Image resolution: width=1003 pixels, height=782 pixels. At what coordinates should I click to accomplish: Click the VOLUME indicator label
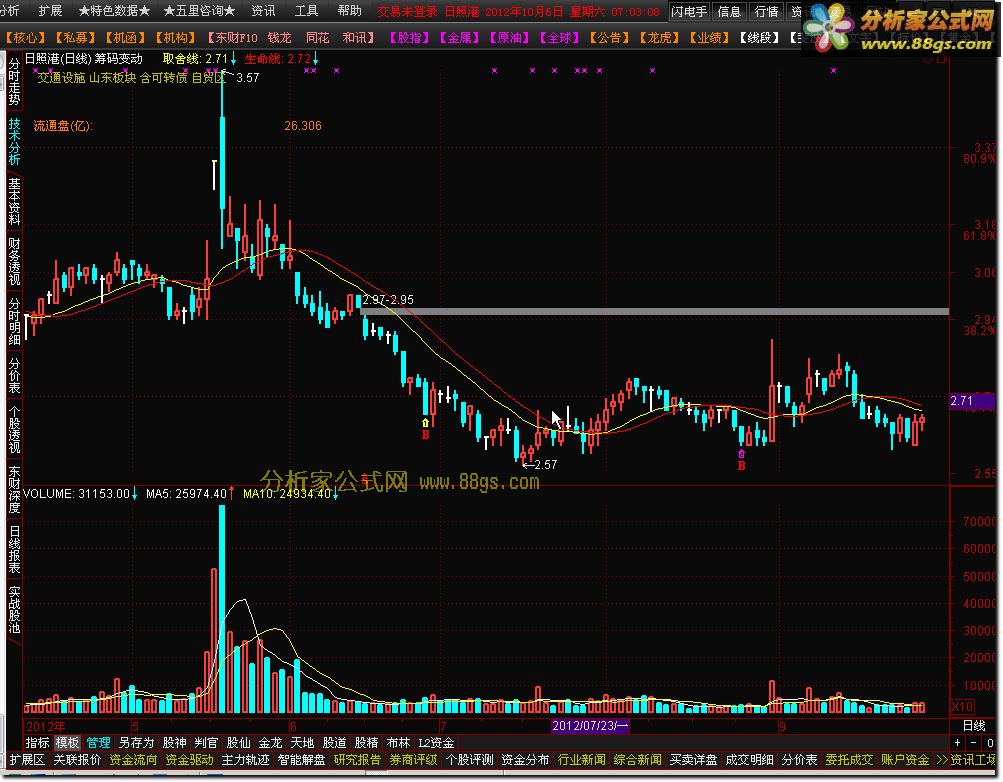click(x=49, y=494)
